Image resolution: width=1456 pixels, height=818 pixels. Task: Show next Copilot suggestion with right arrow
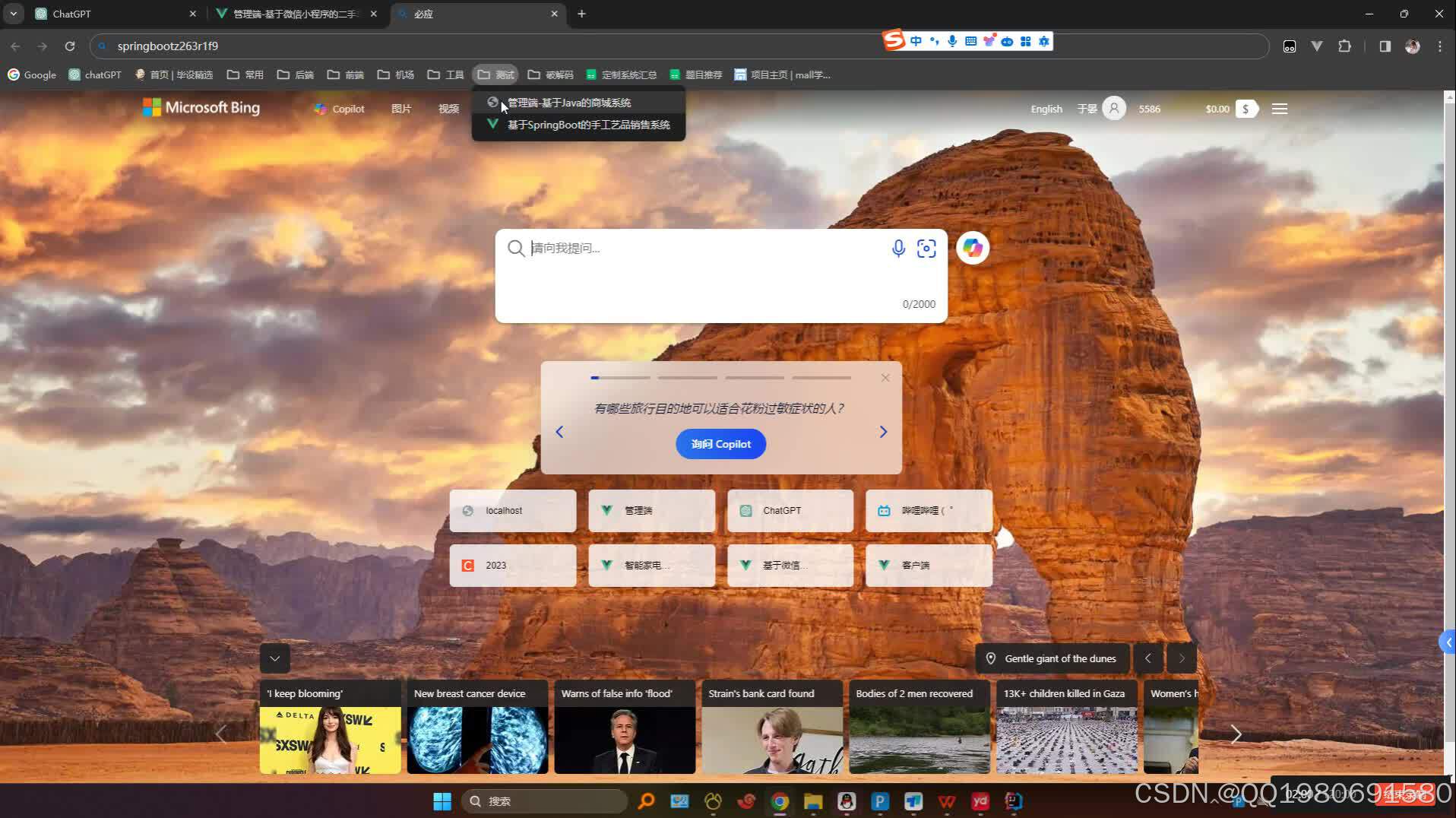coord(883,432)
